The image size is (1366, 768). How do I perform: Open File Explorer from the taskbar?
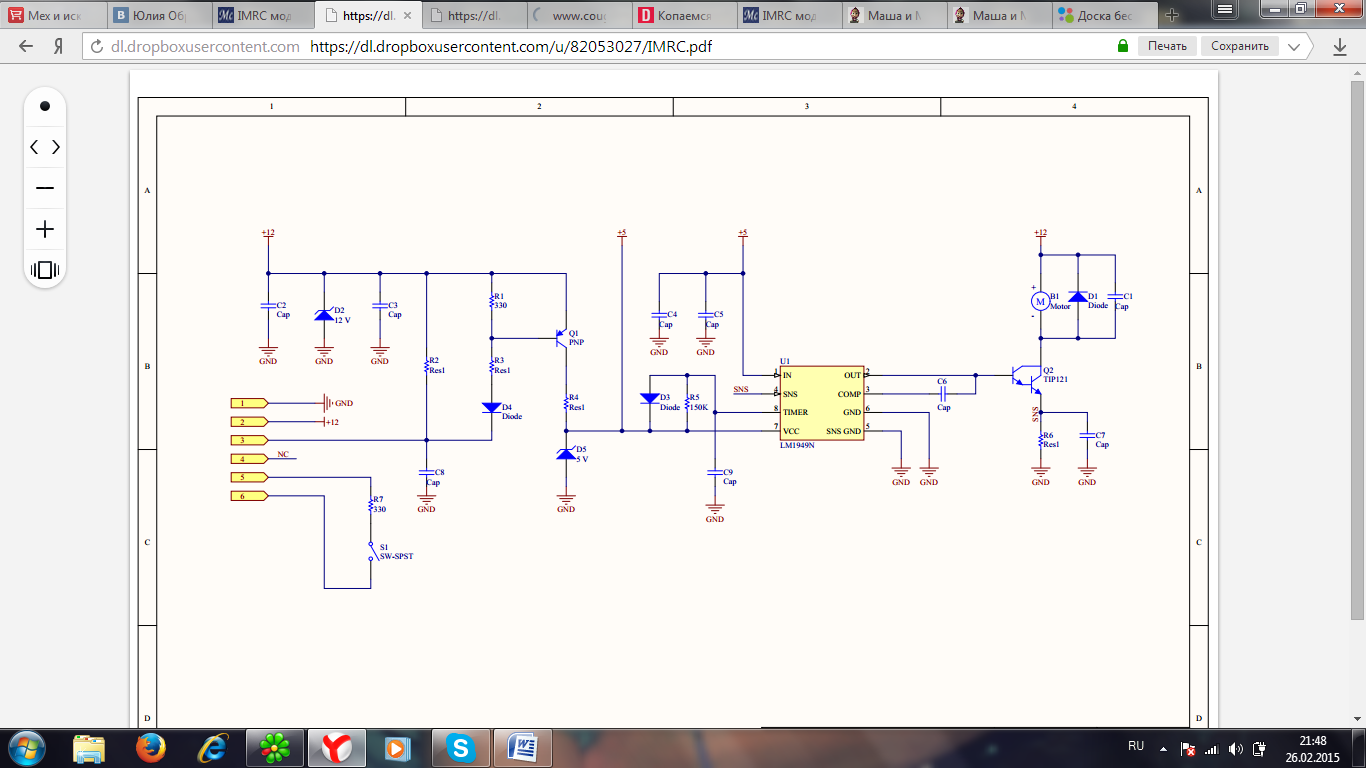[88, 747]
